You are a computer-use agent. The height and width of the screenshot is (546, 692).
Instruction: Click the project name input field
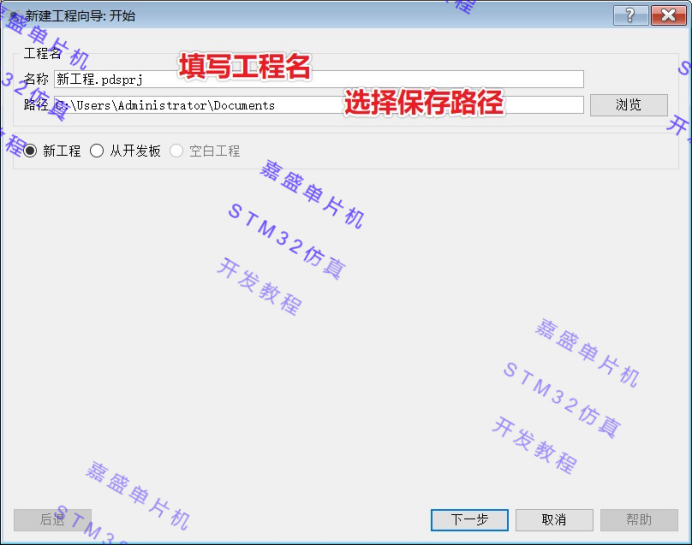(319, 79)
